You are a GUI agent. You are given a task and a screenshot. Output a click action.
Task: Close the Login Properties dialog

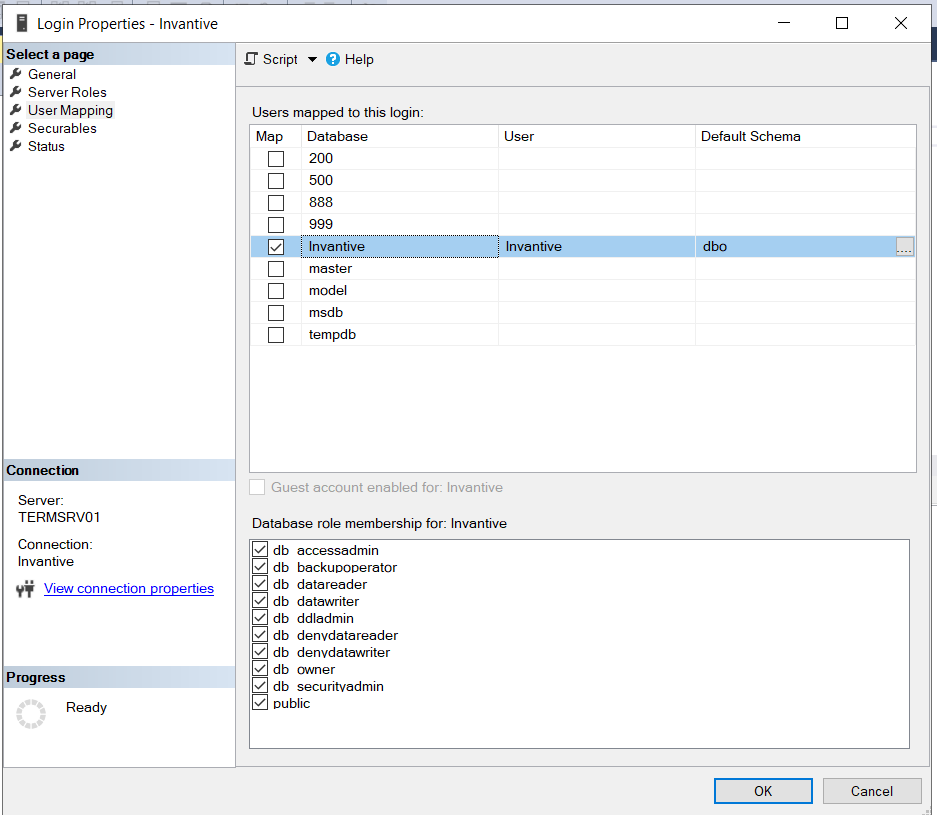[901, 23]
